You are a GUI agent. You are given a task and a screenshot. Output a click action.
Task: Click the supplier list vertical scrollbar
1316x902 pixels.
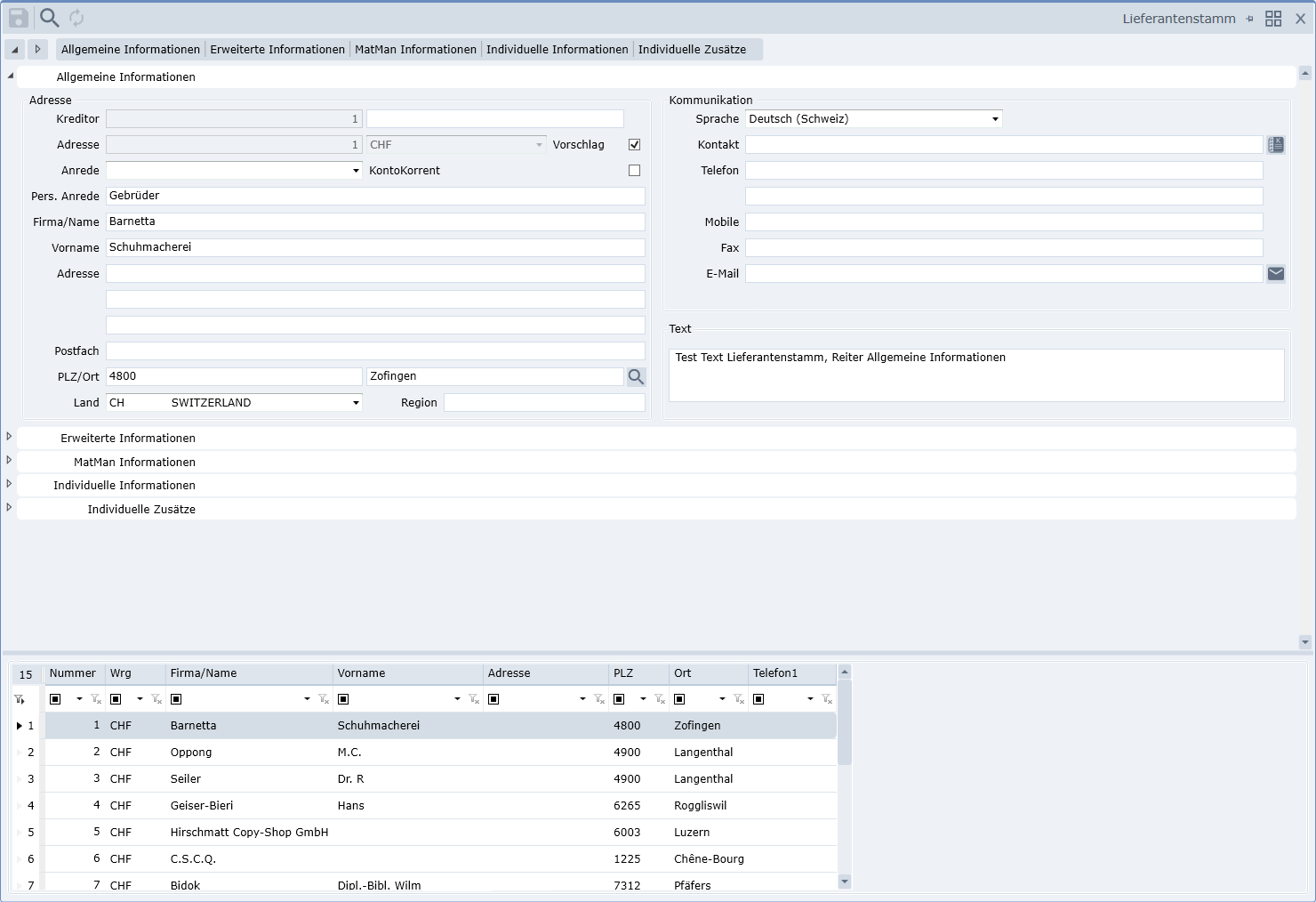click(x=845, y=774)
